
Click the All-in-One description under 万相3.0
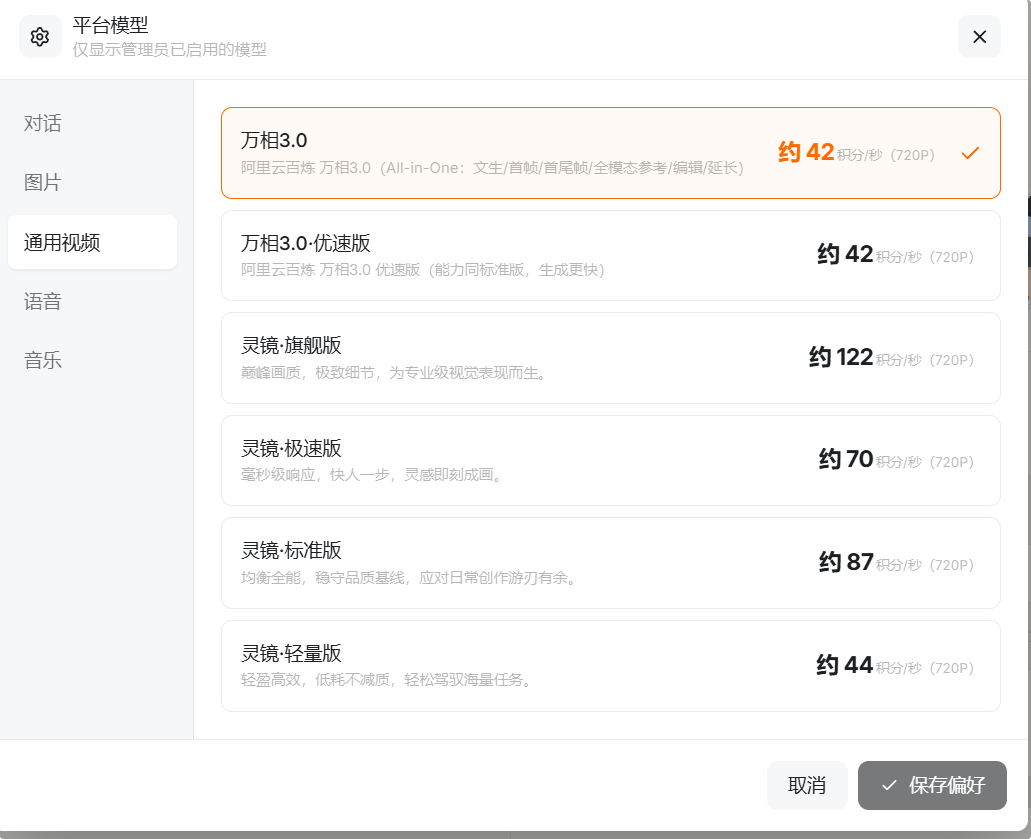[492, 168]
